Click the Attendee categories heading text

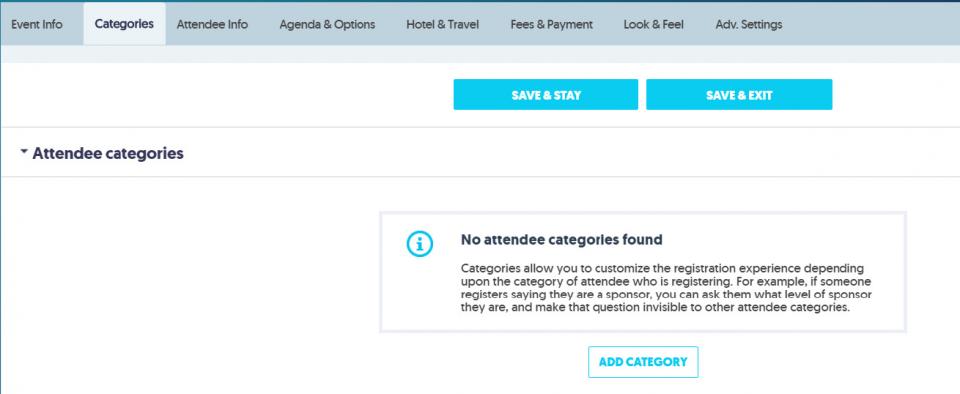coord(108,153)
